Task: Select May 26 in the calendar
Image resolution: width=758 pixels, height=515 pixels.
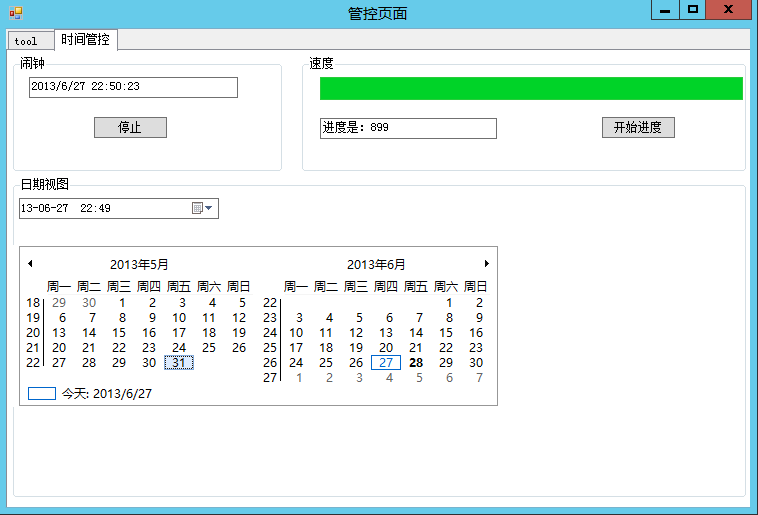Action: click(239, 348)
